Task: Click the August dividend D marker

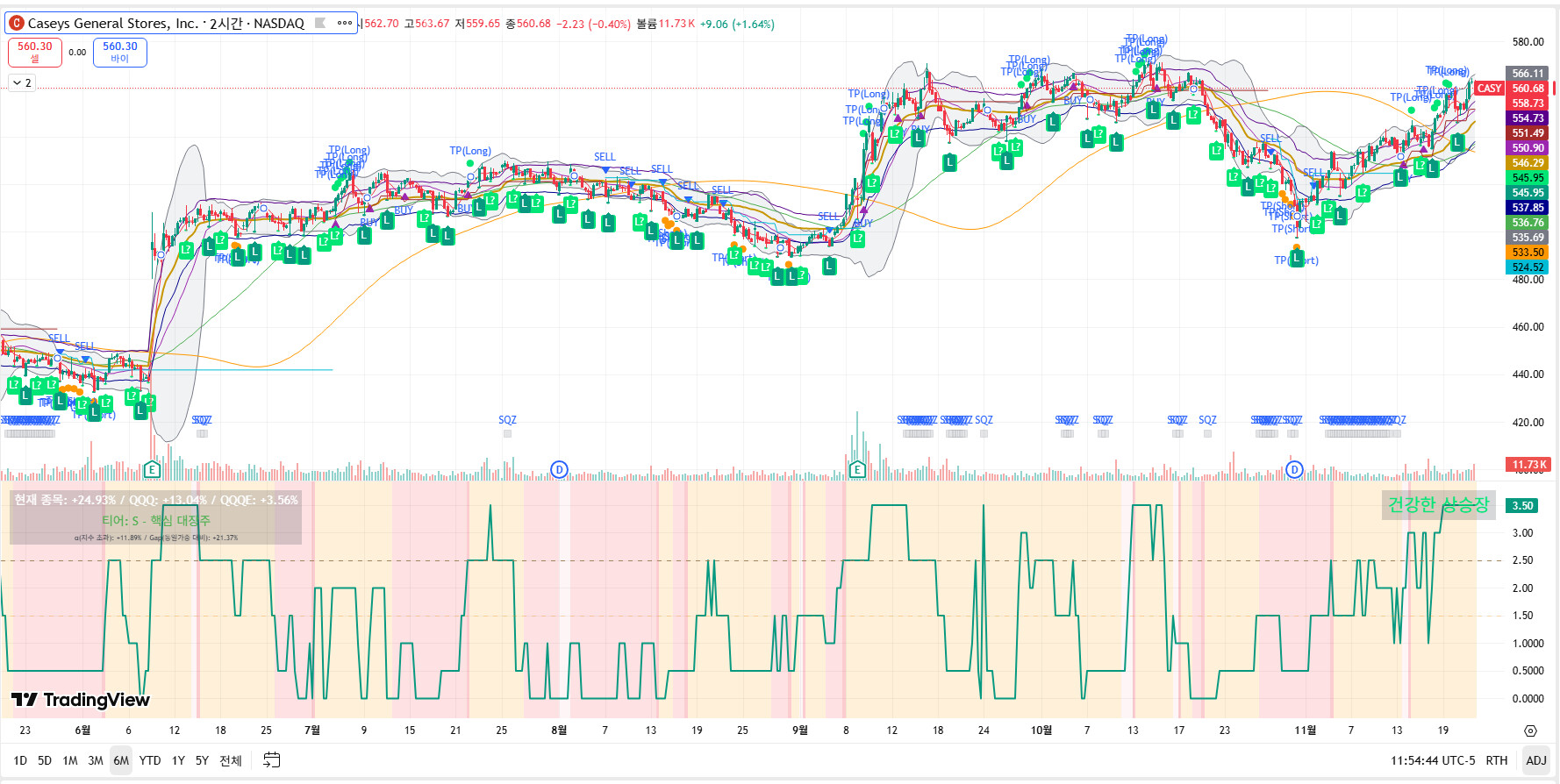Action: pyautogui.click(x=559, y=470)
